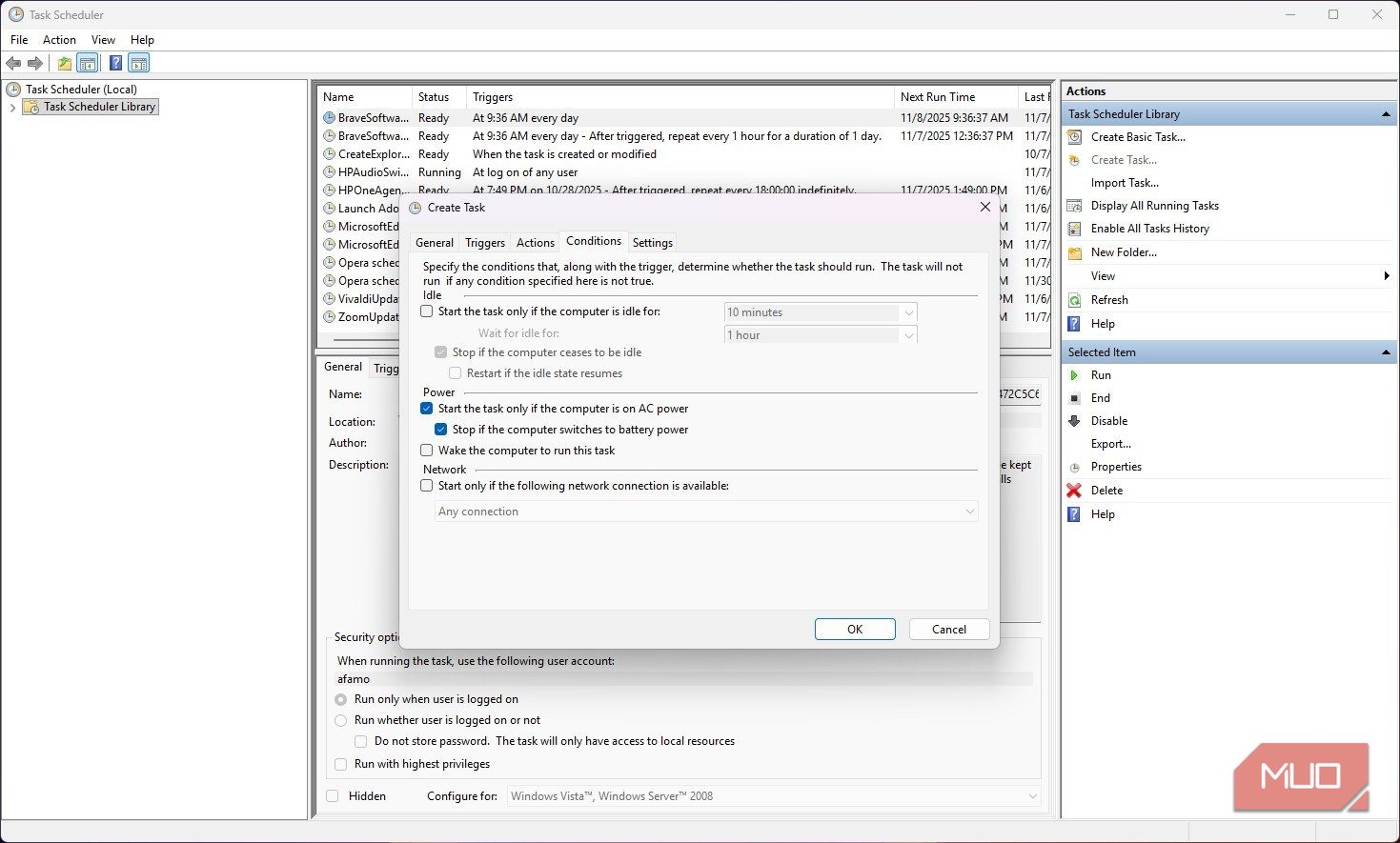Click the New Folder icon

click(1075, 252)
